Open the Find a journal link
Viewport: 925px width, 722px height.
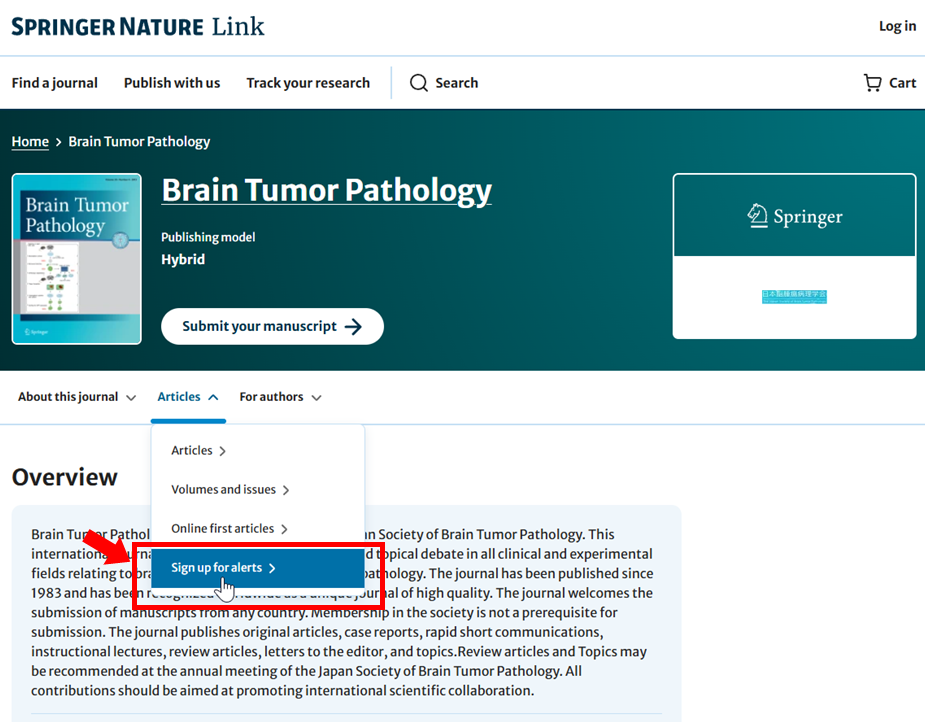[x=55, y=83]
